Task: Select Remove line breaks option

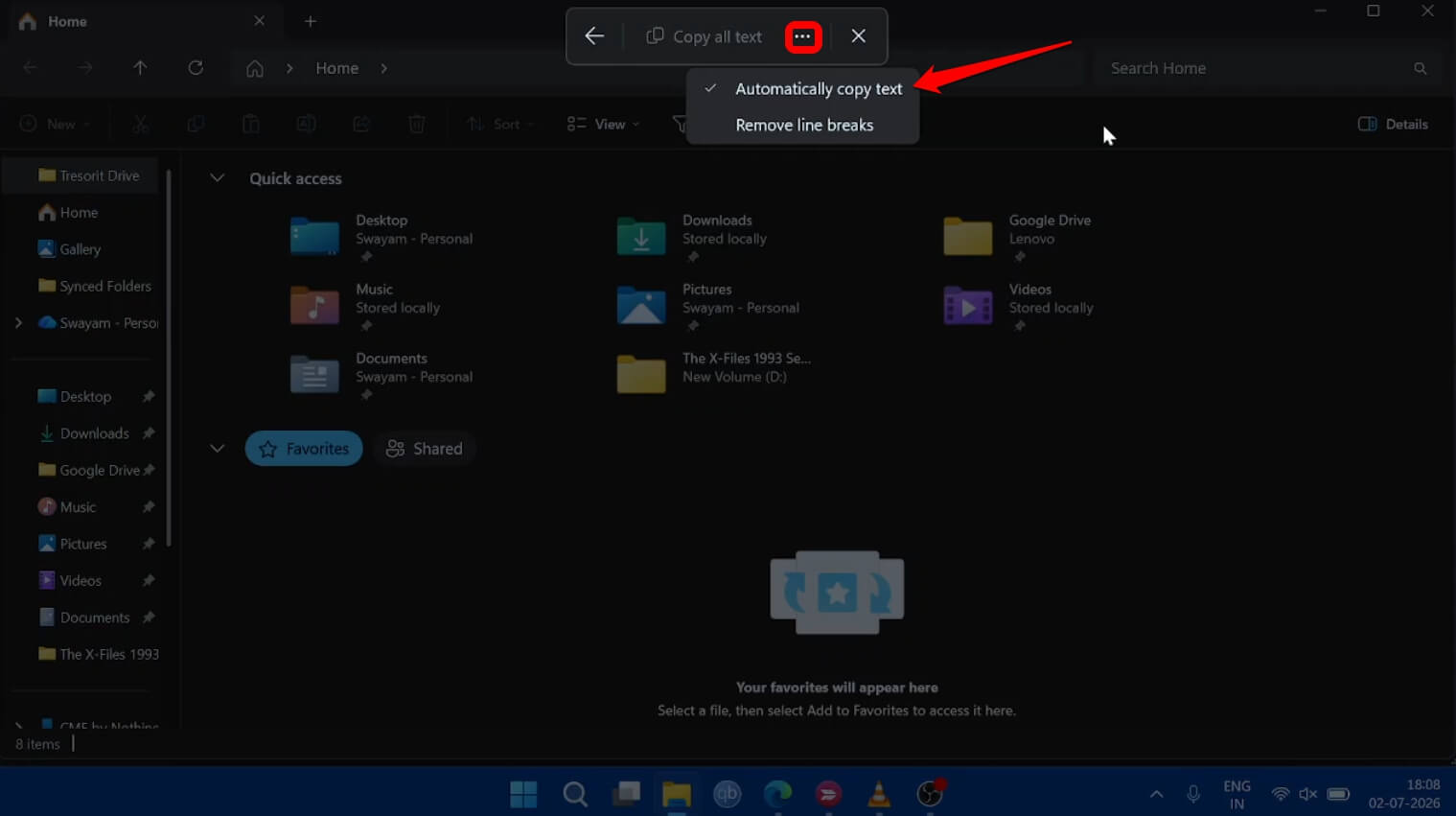Action: (x=802, y=125)
